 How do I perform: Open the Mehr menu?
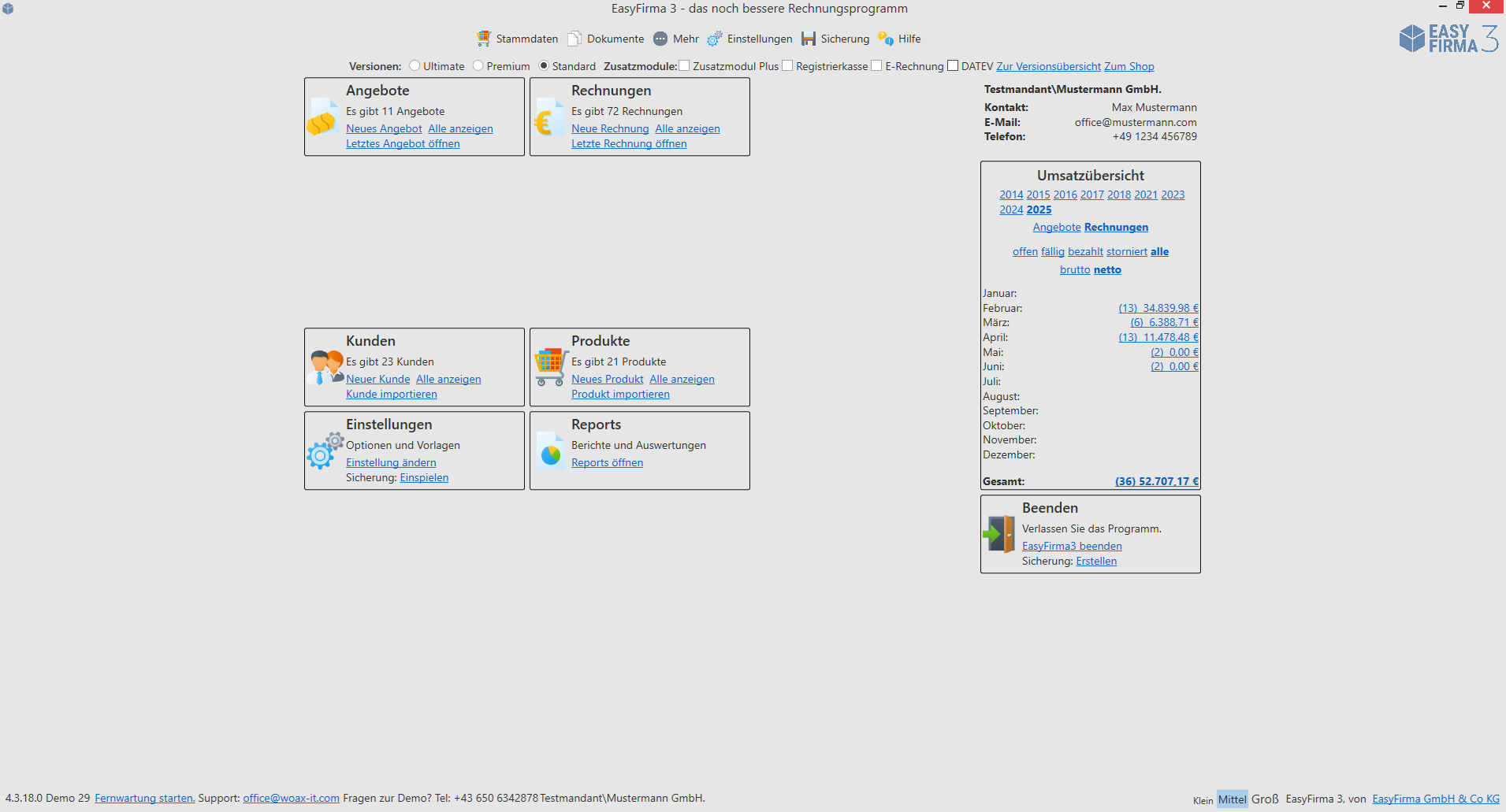[x=676, y=39]
